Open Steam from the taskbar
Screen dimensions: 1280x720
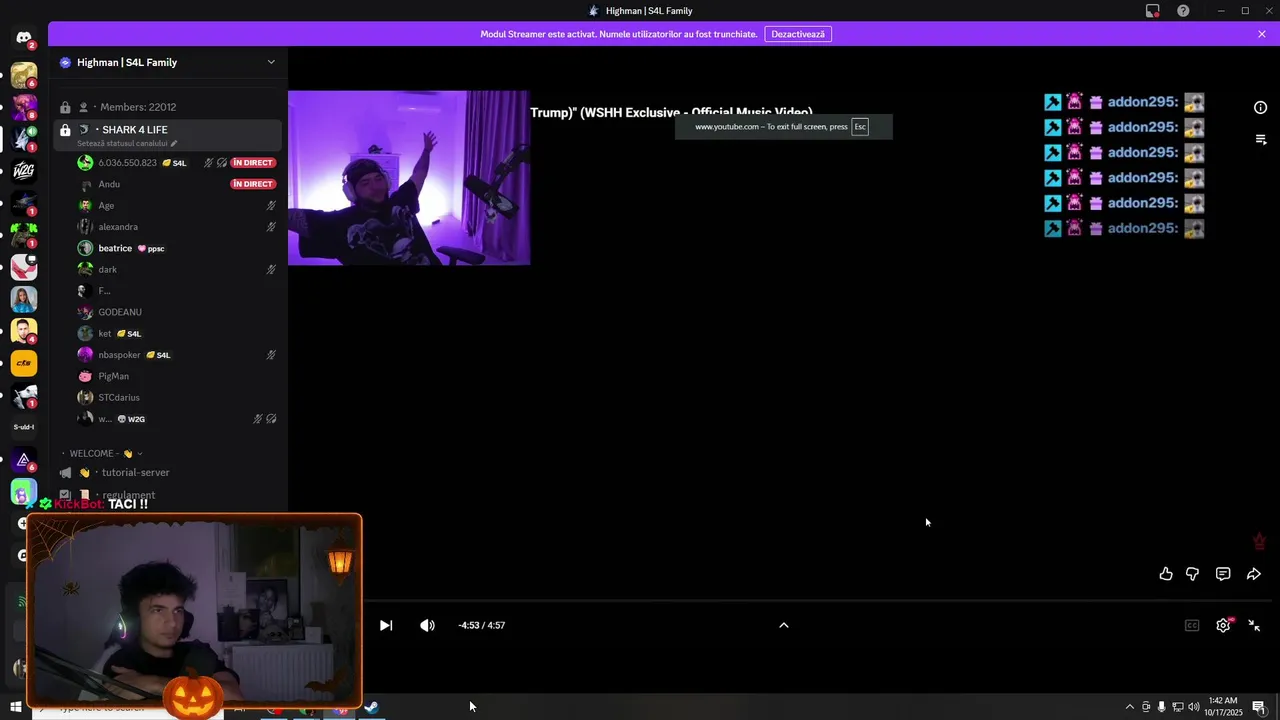(370, 707)
